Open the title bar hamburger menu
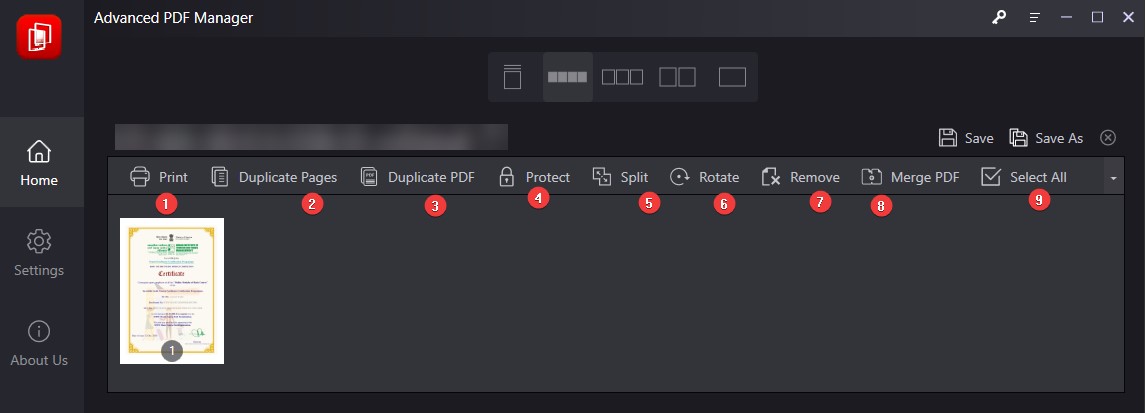Image resolution: width=1145 pixels, height=413 pixels. point(1035,17)
